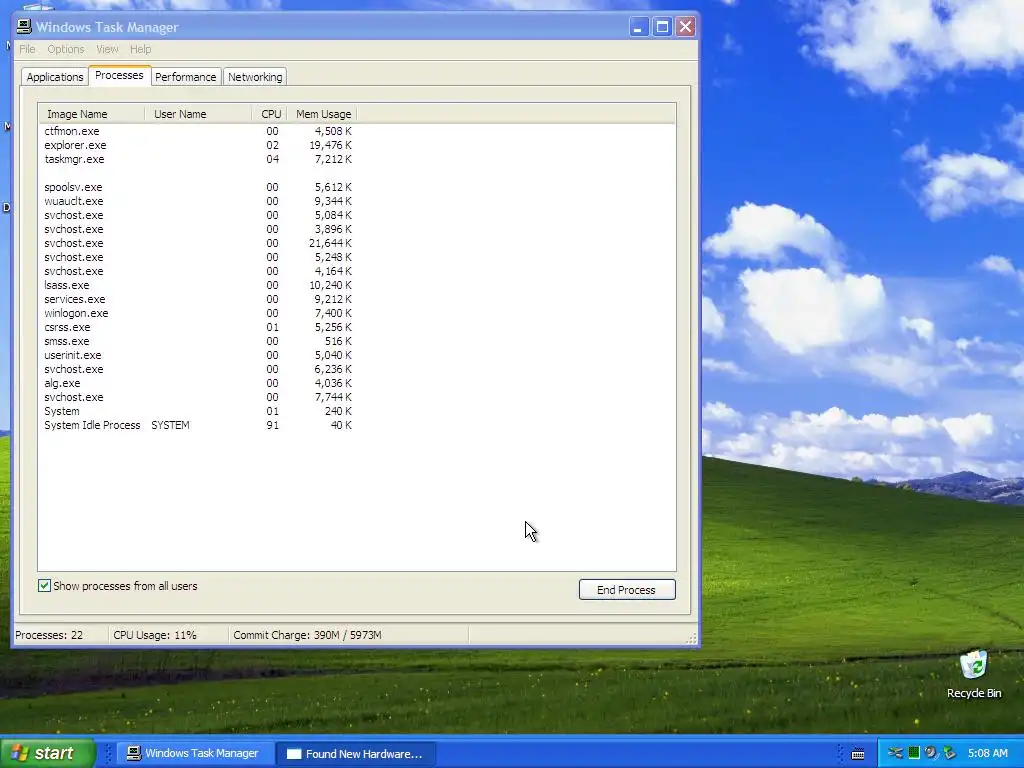
Task: Open the File menu
Action: click(27, 49)
